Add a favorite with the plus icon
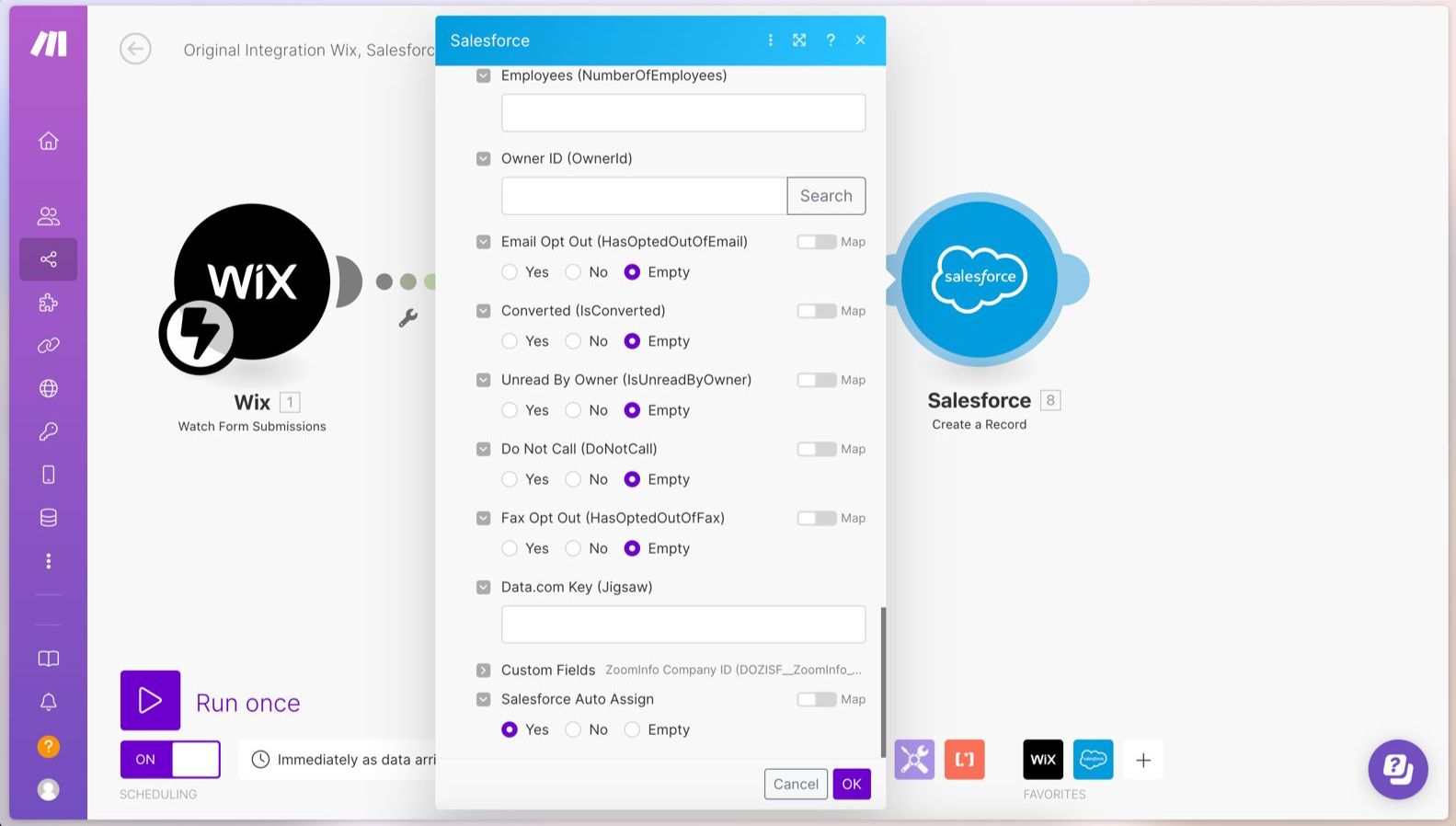 tap(1143, 760)
